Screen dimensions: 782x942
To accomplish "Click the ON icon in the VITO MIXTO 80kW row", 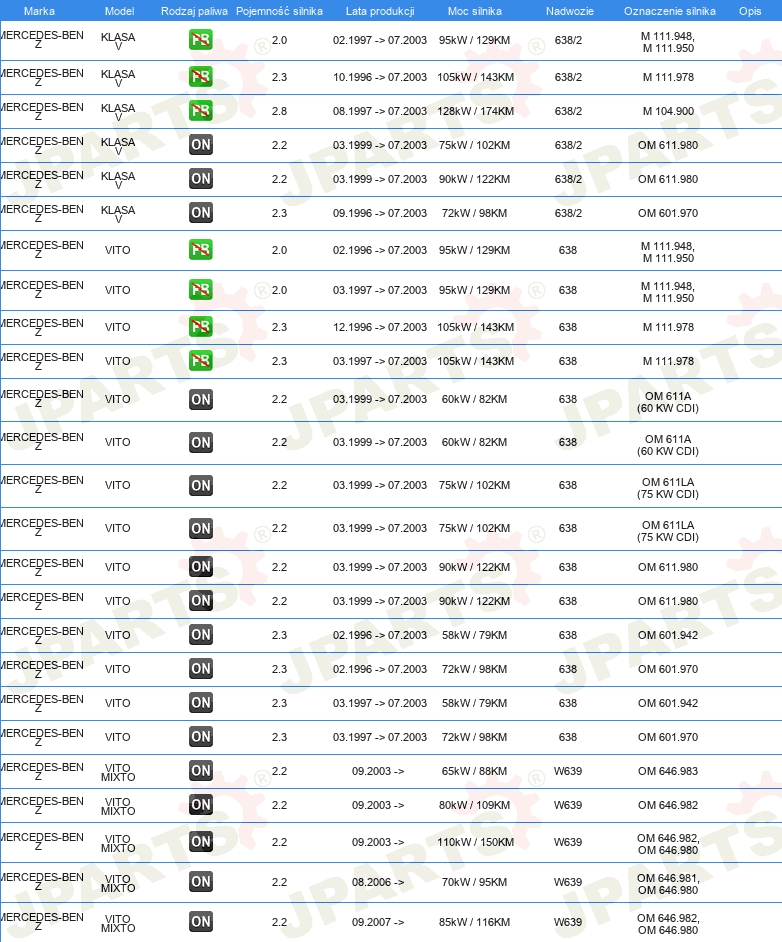I will tap(201, 805).
